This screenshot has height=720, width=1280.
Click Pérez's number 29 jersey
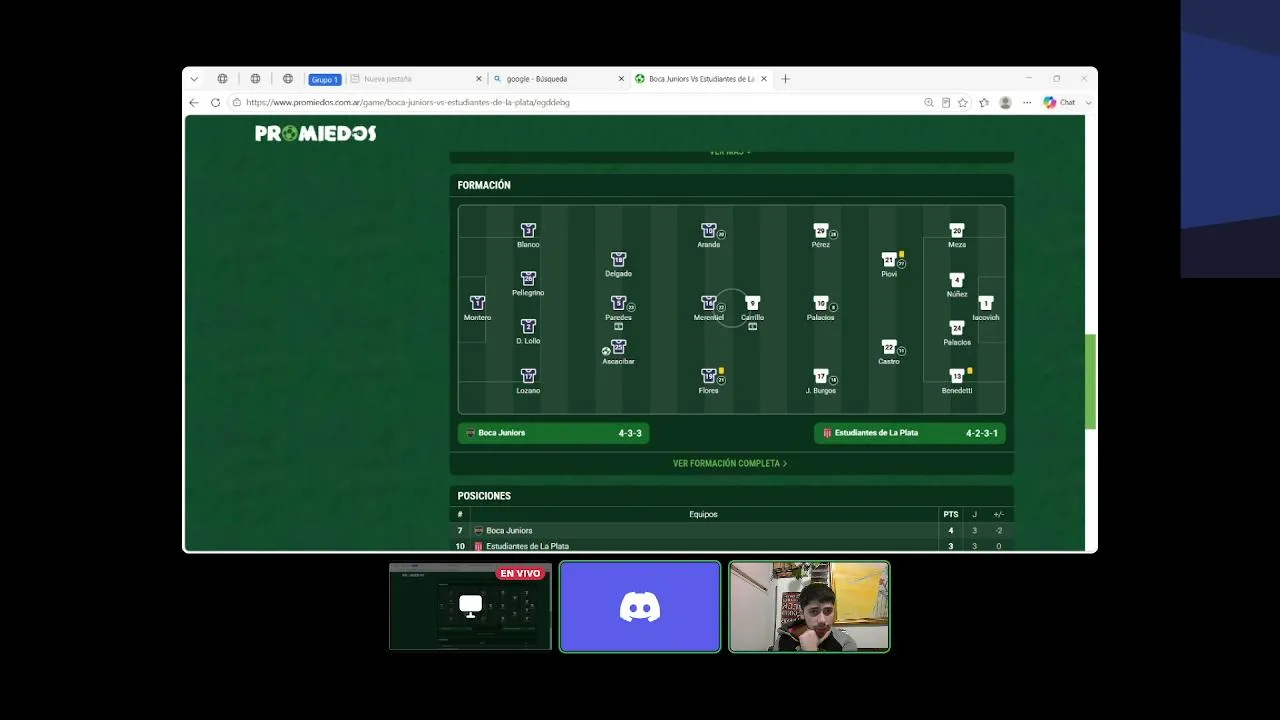coord(821,231)
